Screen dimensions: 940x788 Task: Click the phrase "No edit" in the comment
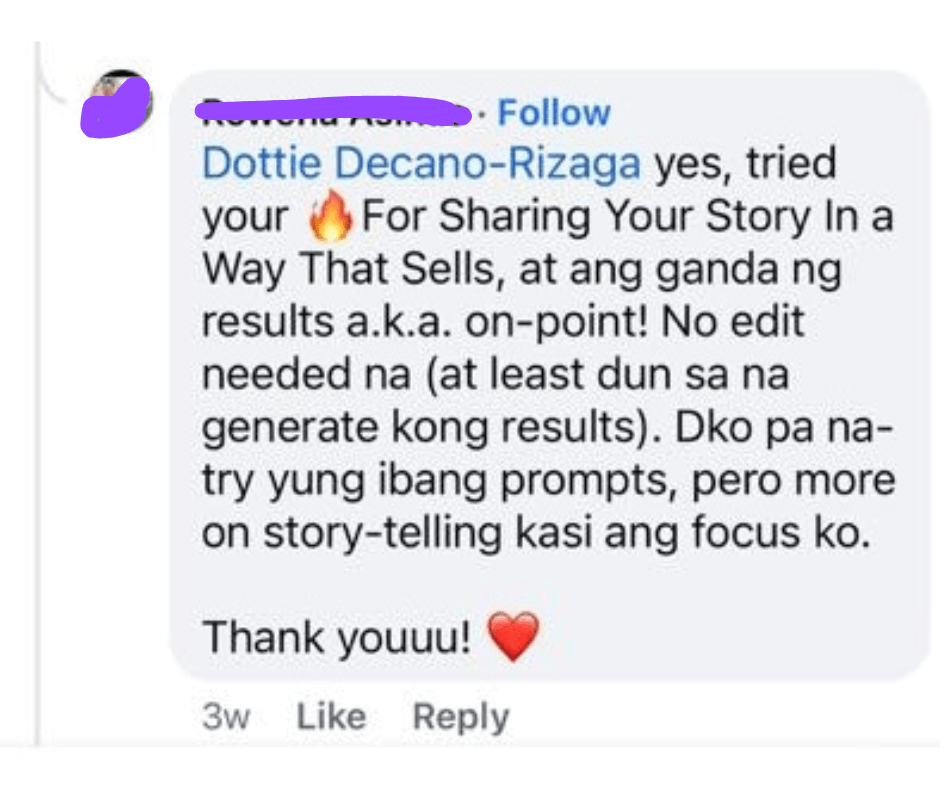click(x=732, y=321)
